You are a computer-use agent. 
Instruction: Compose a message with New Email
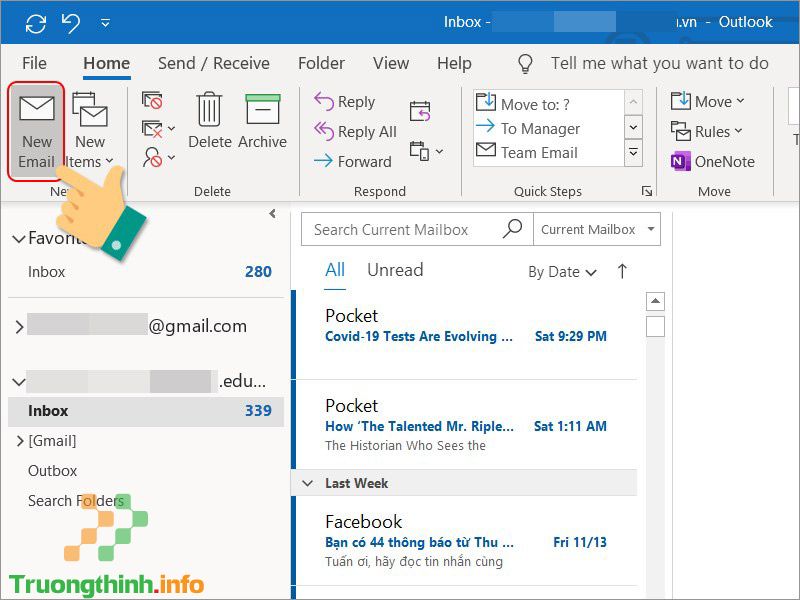[36, 132]
